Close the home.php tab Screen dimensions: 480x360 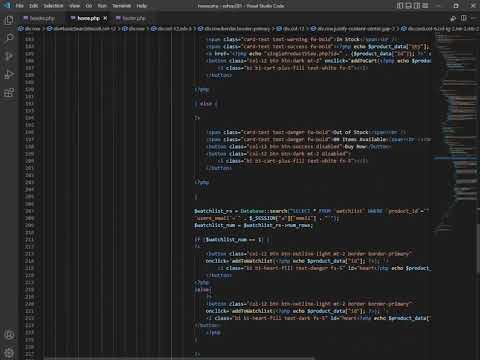coord(105,18)
